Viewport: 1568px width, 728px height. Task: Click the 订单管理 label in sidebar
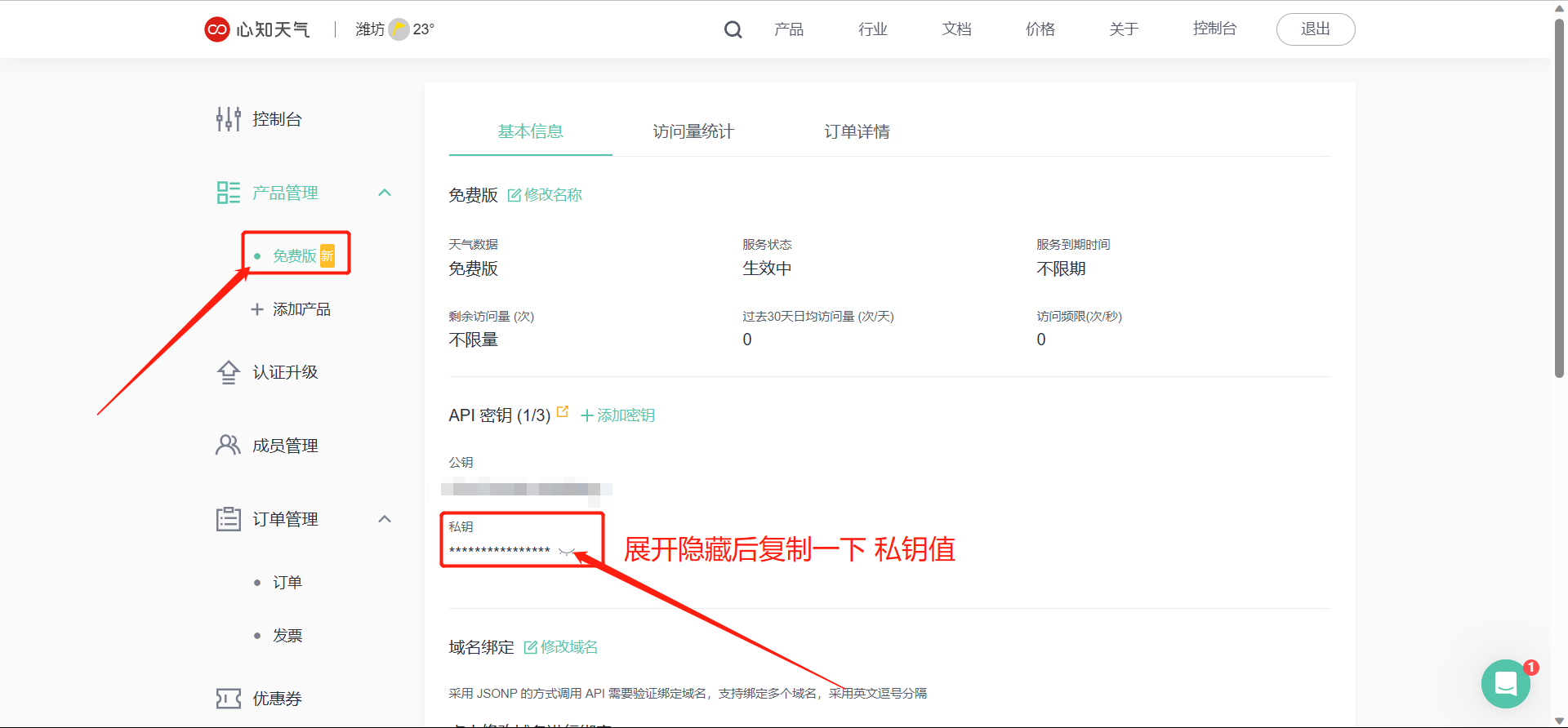click(x=285, y=519)
